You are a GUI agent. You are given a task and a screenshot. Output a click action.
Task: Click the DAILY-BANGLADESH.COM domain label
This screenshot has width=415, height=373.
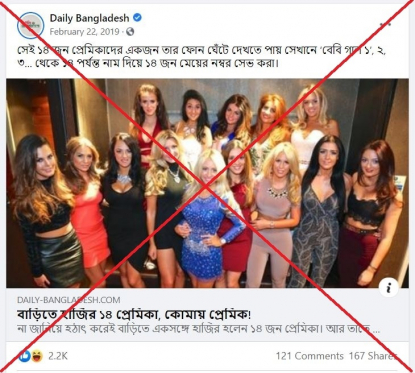pyautogui.click(x=69, y=300)
